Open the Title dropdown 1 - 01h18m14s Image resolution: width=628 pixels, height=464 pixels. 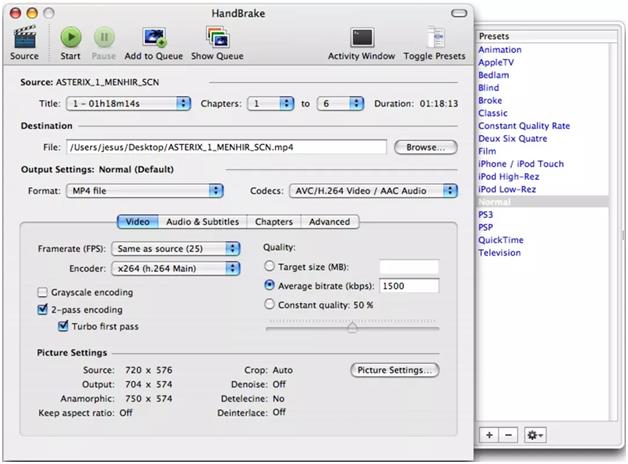[x=128, y=104]
